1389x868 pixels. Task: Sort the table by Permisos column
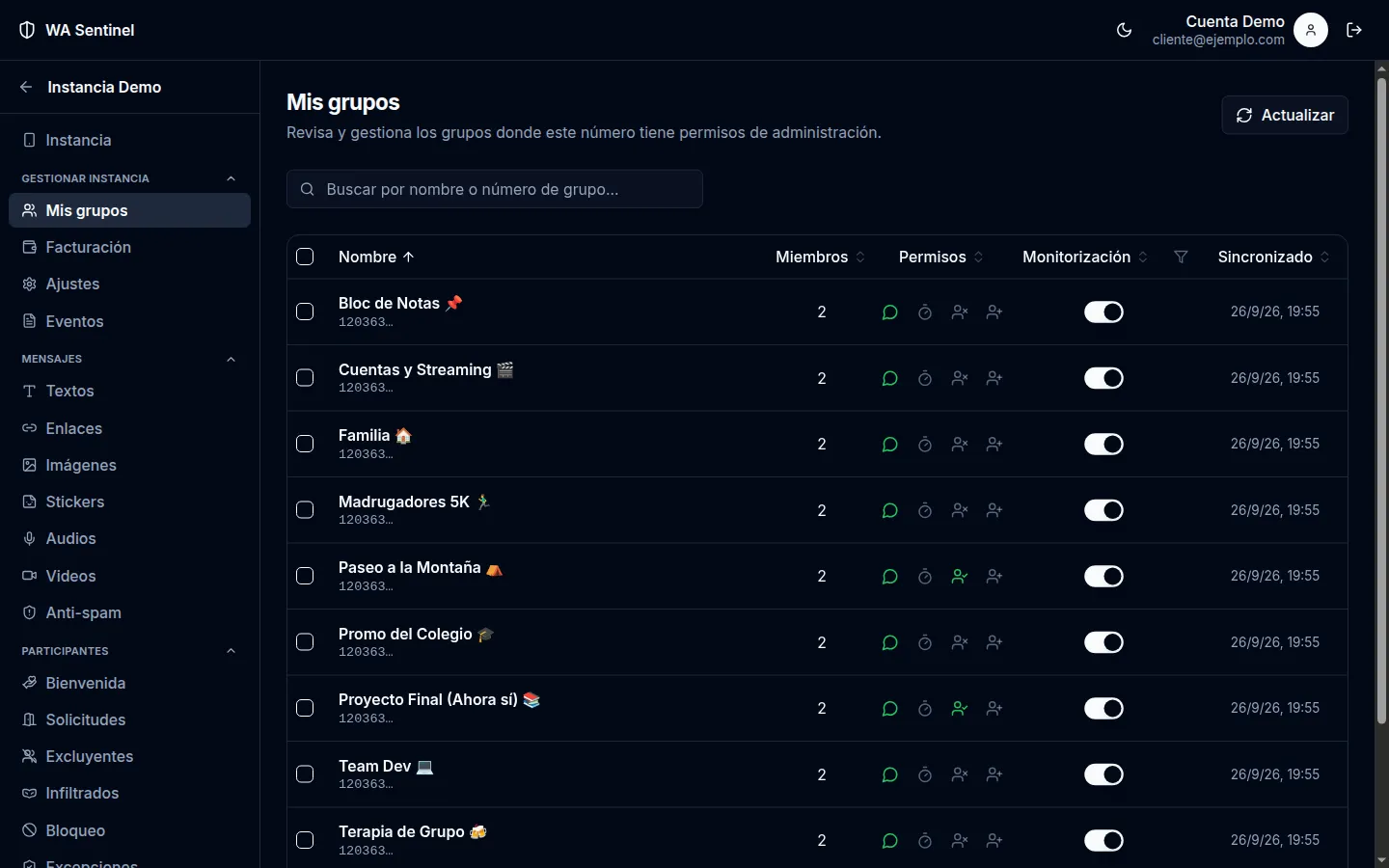pos(941,257)
